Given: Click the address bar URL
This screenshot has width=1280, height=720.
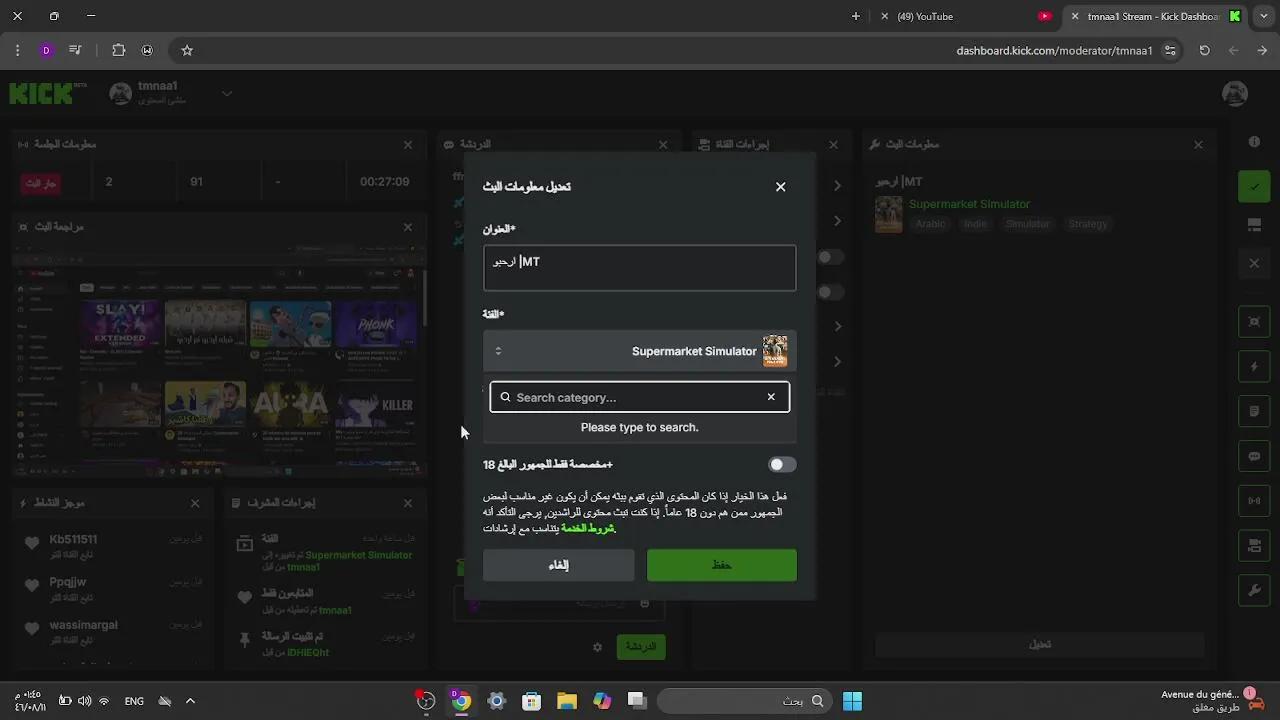Looking at the screenshot, I should (x=1054, y=50).
